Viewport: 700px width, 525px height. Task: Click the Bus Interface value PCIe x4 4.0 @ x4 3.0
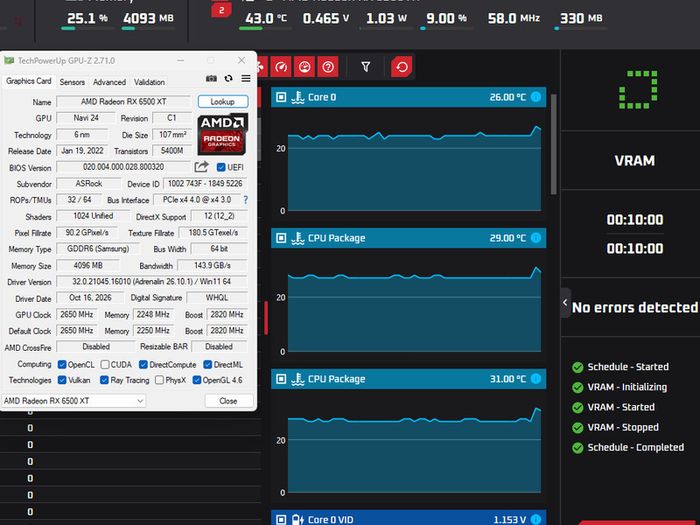click(x=197, y=200)
